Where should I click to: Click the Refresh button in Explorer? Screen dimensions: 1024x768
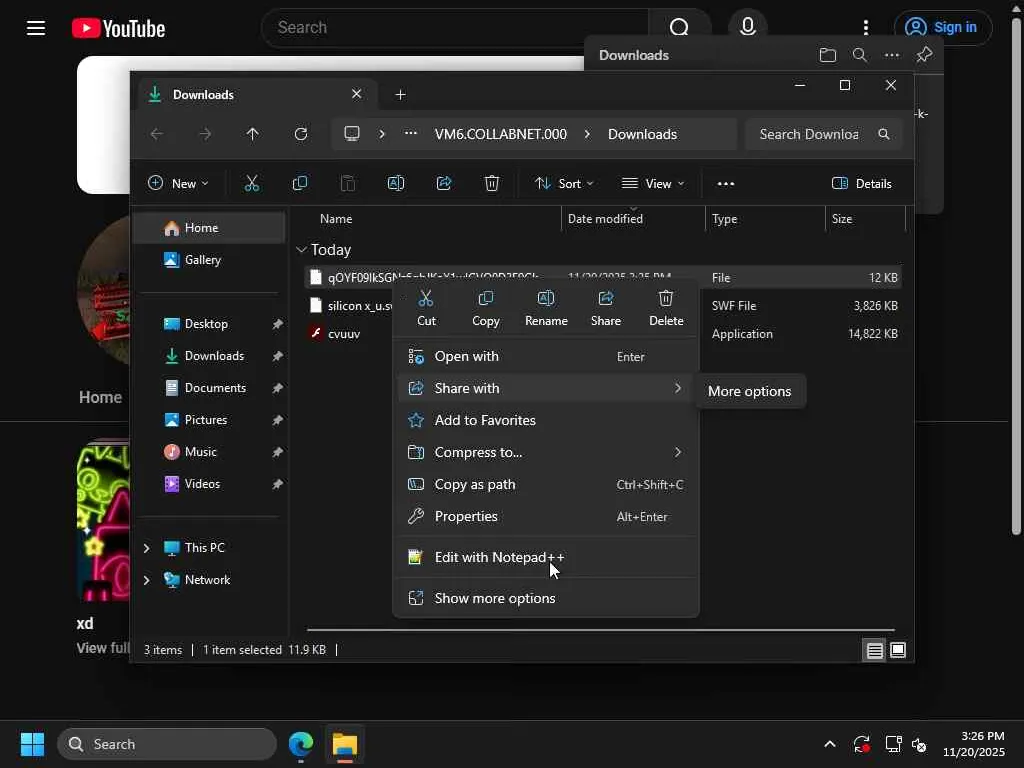pos(301,134)
